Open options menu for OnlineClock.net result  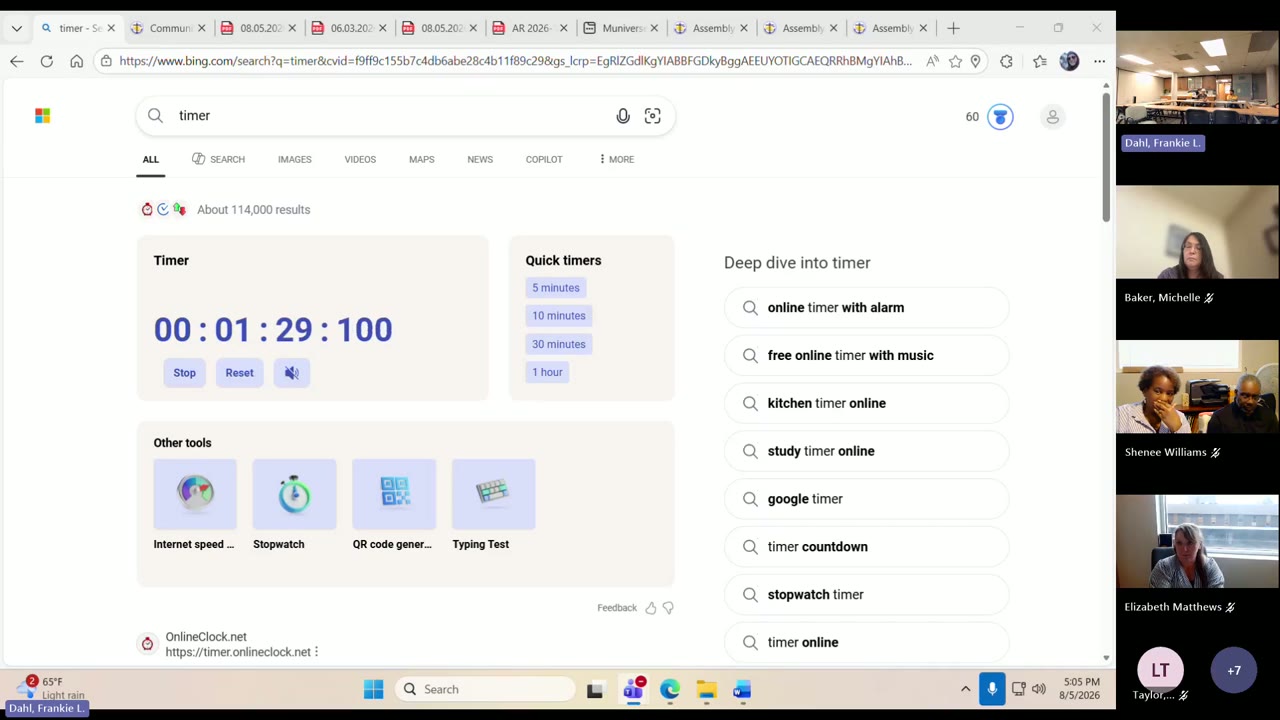316,652
